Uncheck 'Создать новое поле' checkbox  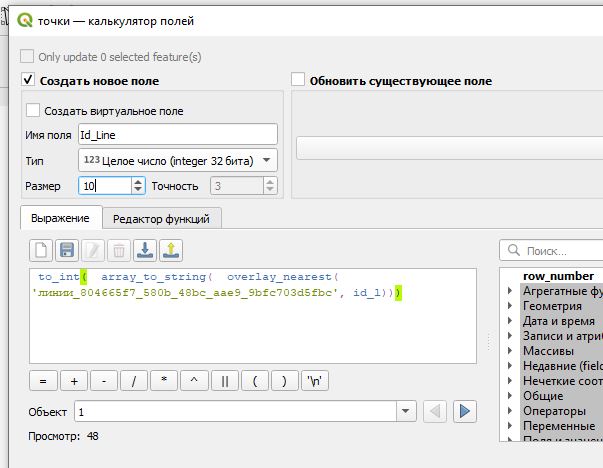28,80
